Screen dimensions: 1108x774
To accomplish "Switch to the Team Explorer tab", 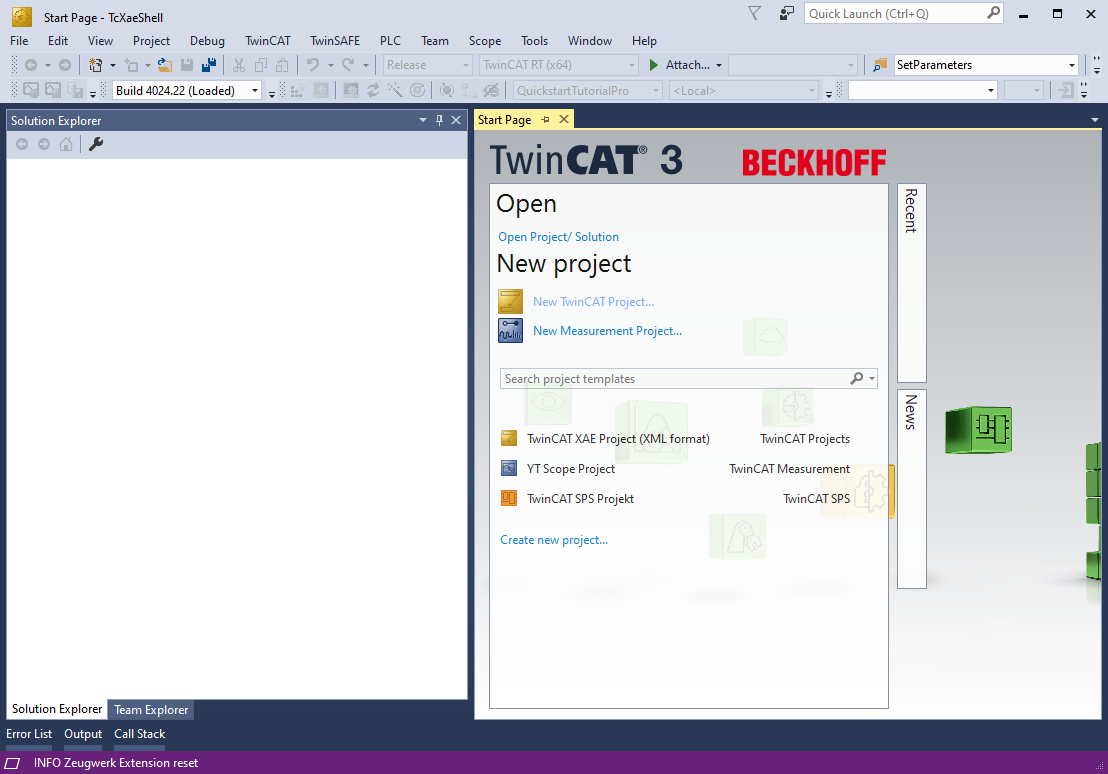I will point(151,710).
